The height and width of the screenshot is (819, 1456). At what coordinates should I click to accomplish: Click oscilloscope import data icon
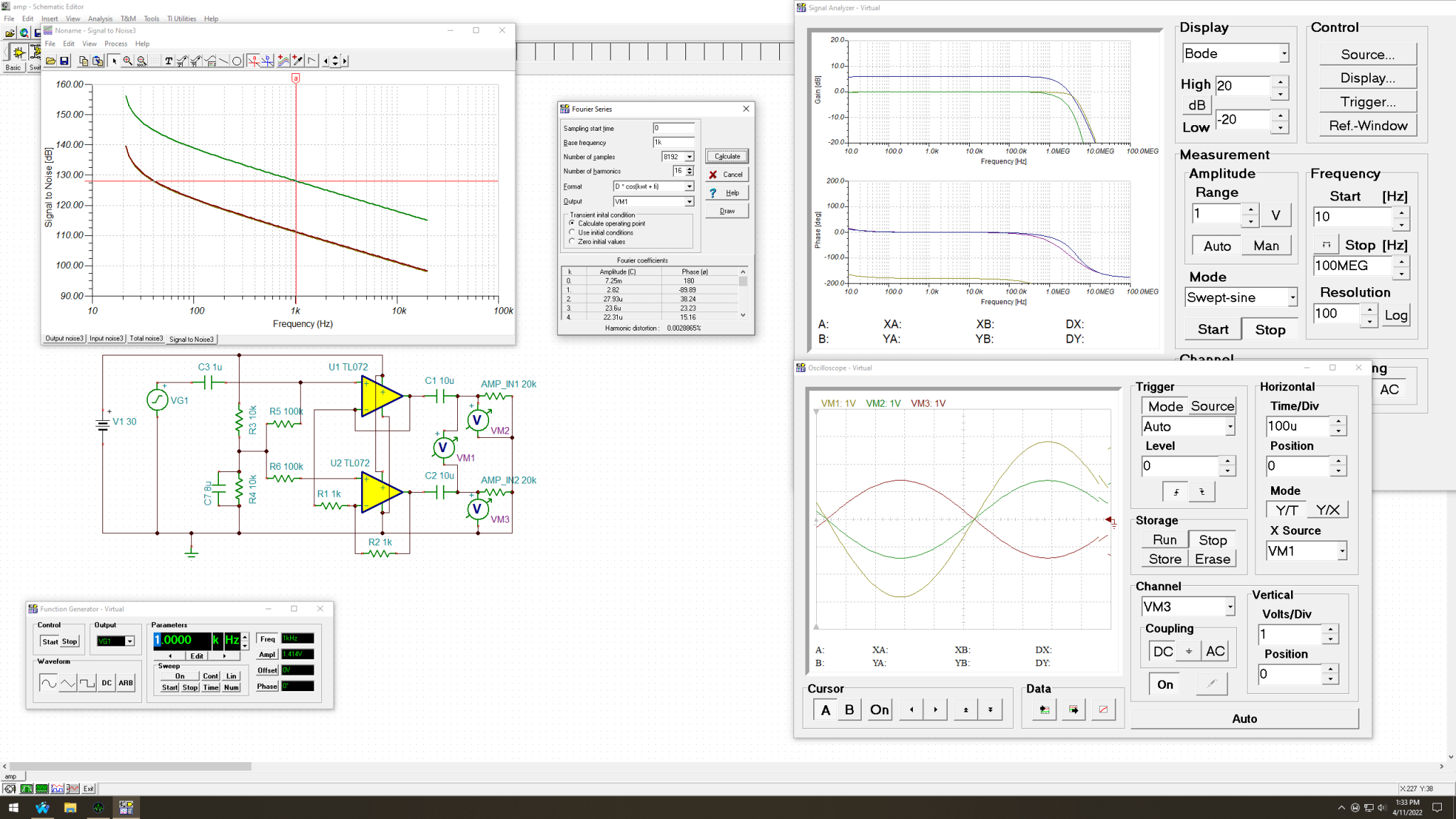click(1044, 710)
